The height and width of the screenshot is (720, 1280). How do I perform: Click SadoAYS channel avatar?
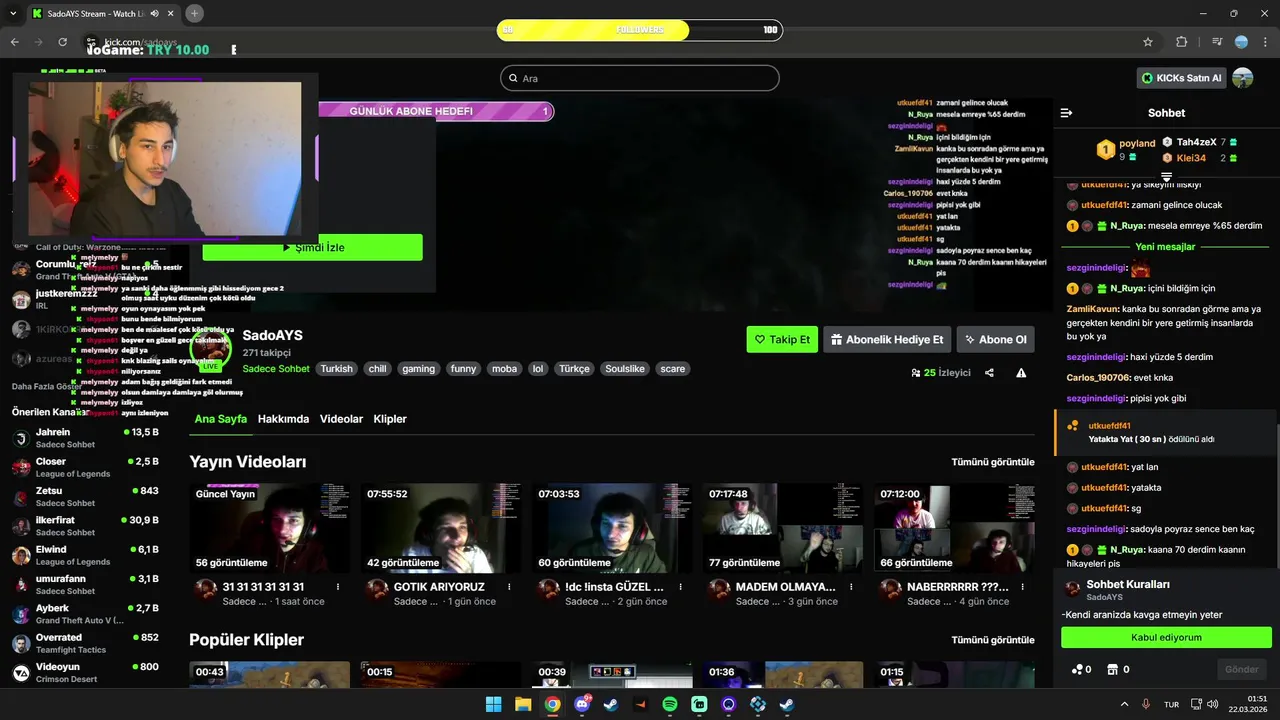tap(211, 349)
